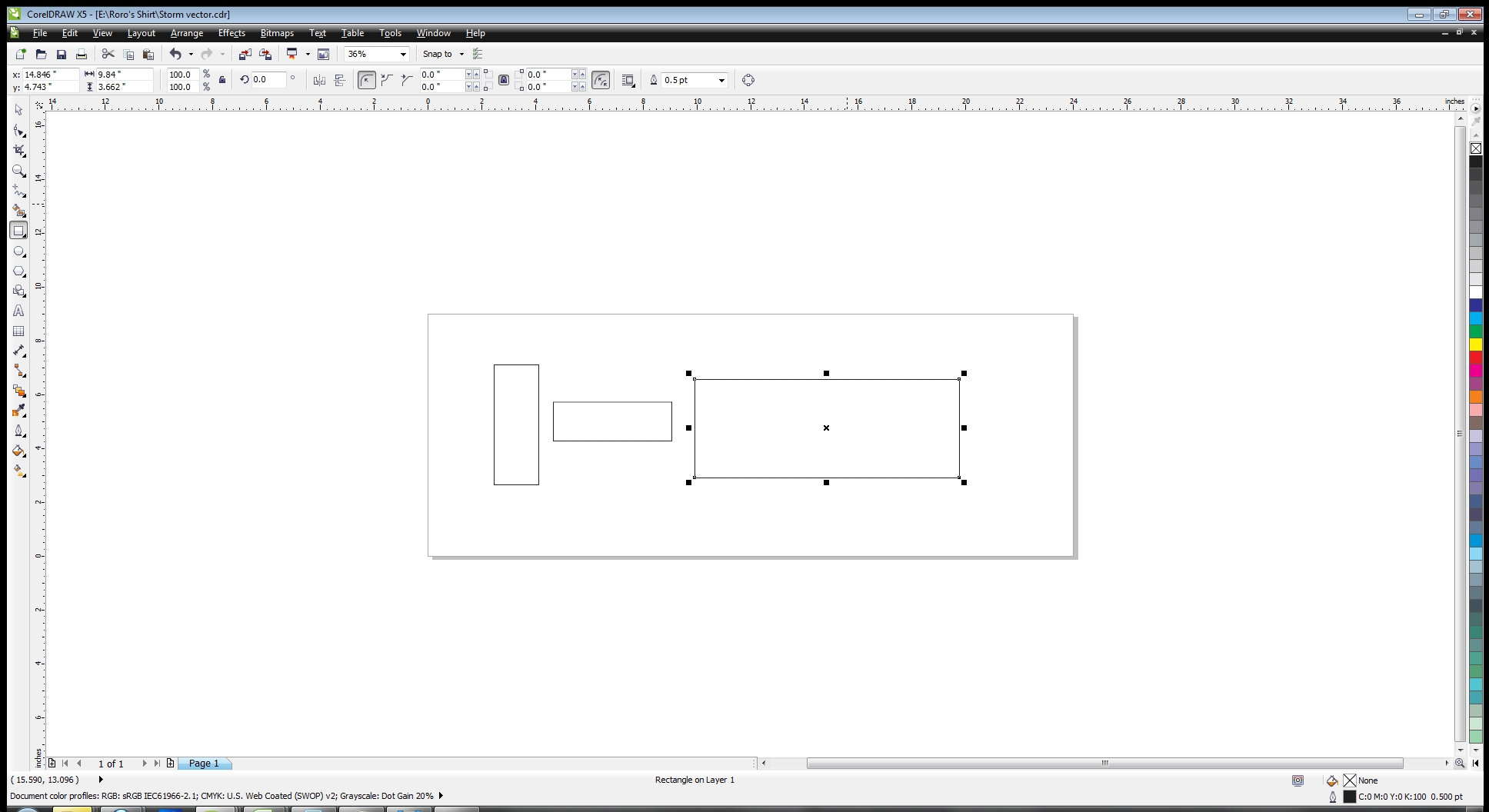1489x812 pixels.
Task: Select the Blend interactive tool
Action: point(18,391)
